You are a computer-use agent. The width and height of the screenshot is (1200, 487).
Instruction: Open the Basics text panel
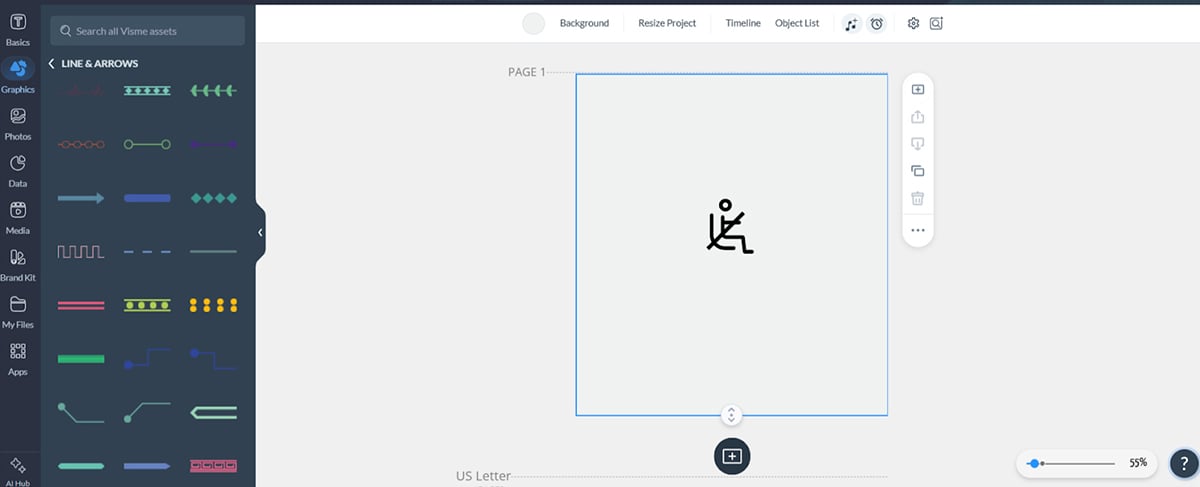[18, 29]
